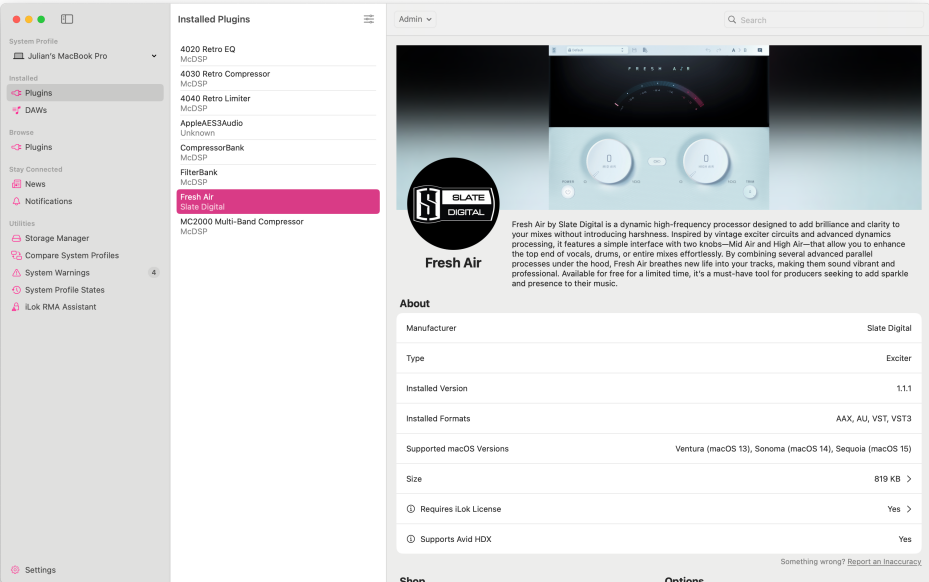Screen dimensions: 929x582
Task: Open the Admin dropdown menu
Action: click(x=415, y=19)
